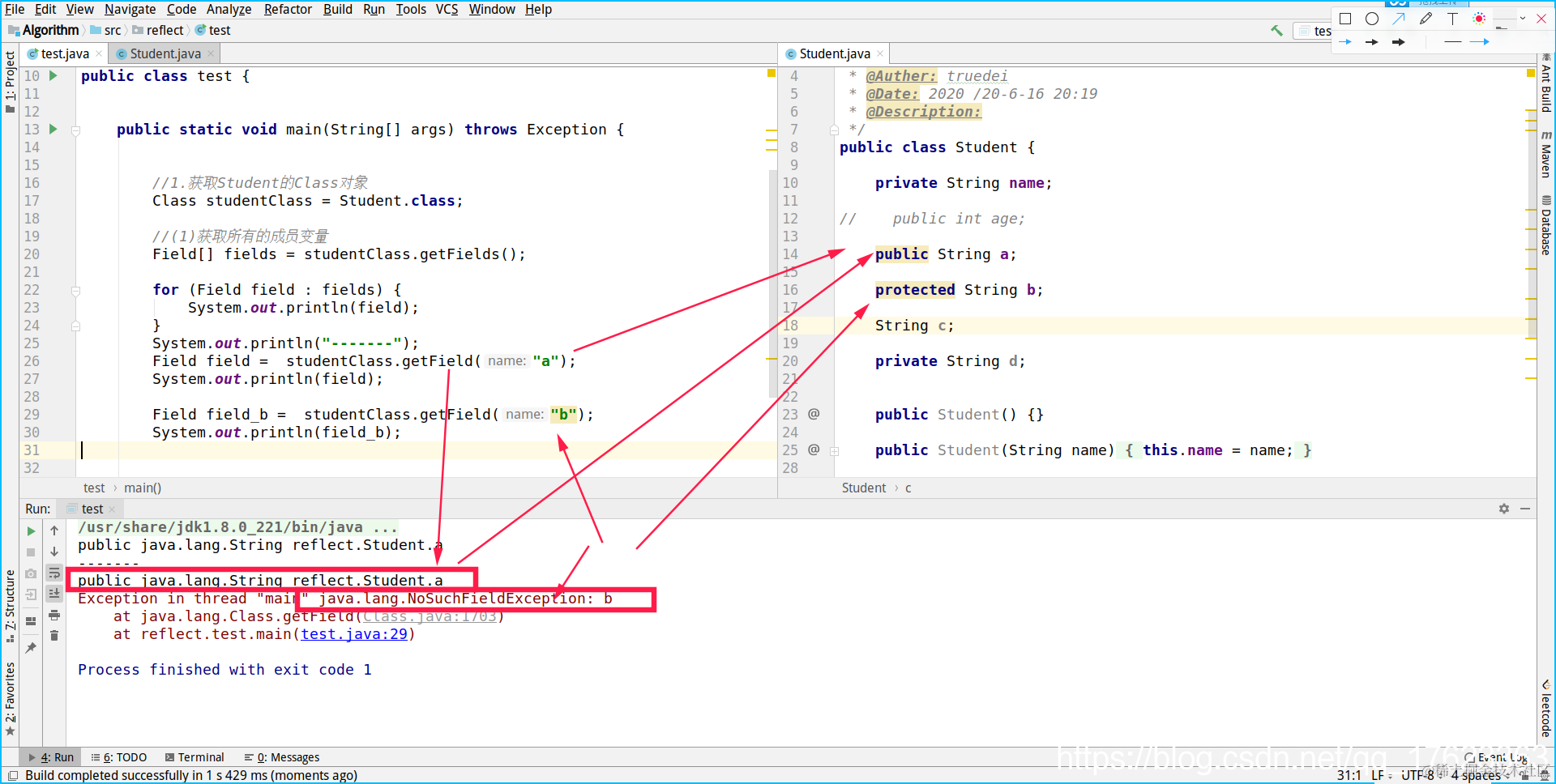Open the test.java:29 stack trace link
This screenshot has width=1556, height=784.
354,634
